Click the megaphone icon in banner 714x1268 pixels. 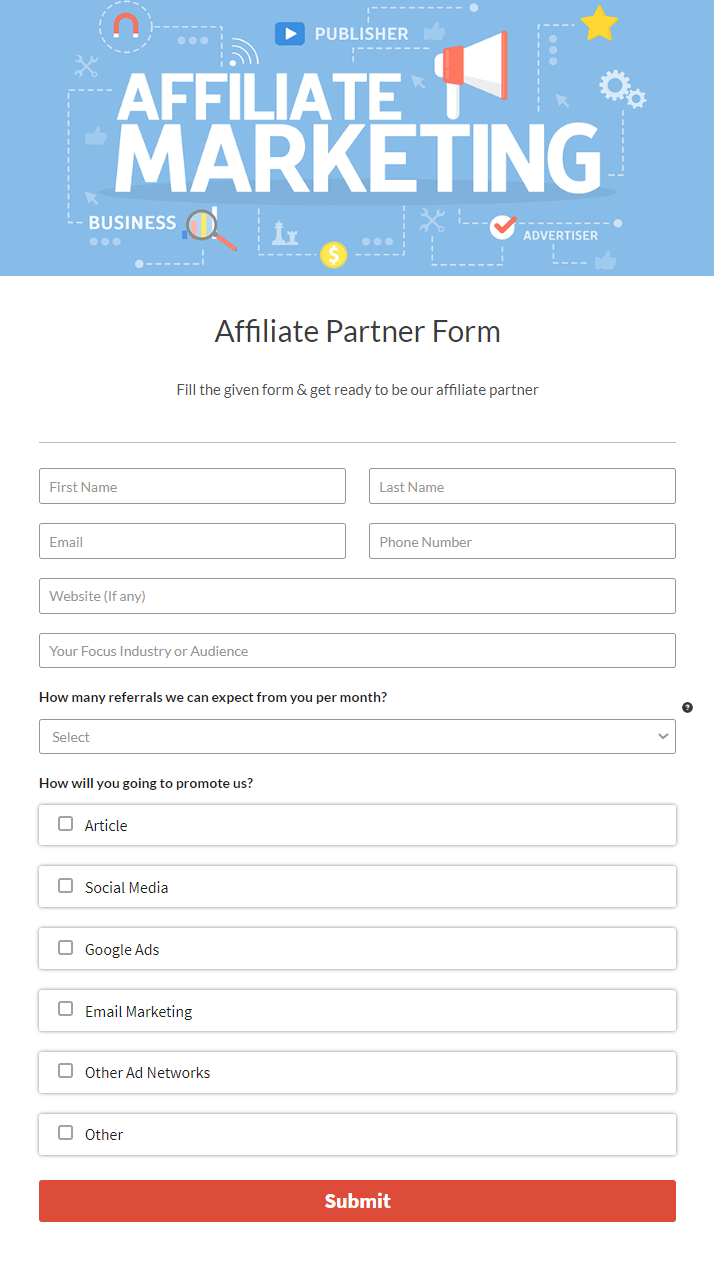(x=472, y=70)
